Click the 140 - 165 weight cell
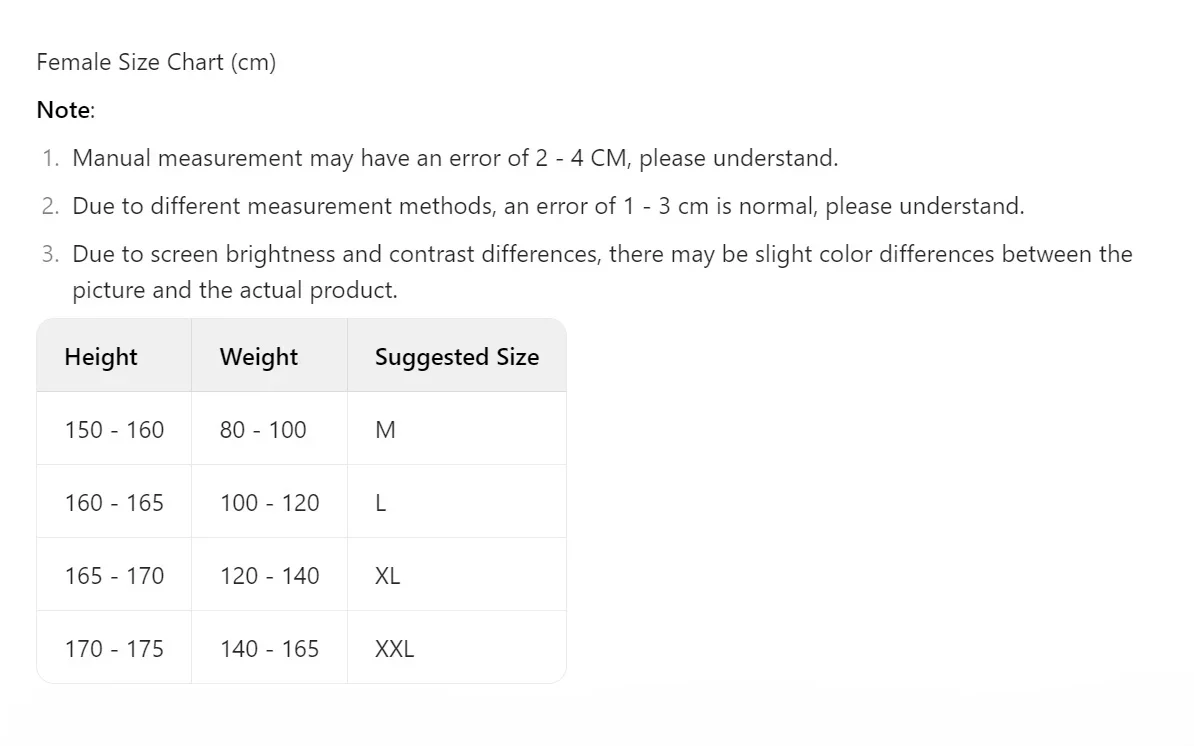 [270, 649]
